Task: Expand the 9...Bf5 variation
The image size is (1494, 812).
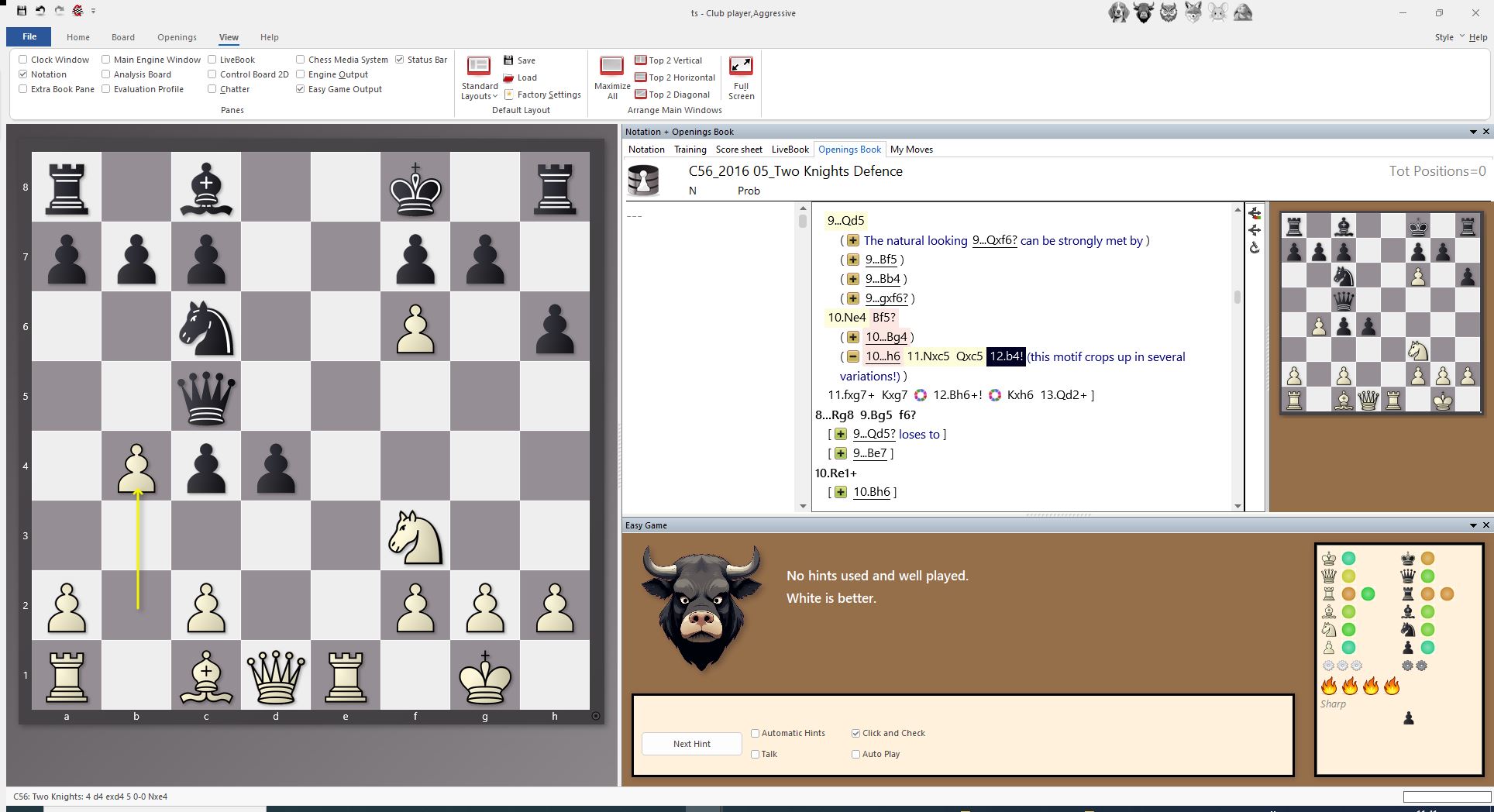Action: 852,260
